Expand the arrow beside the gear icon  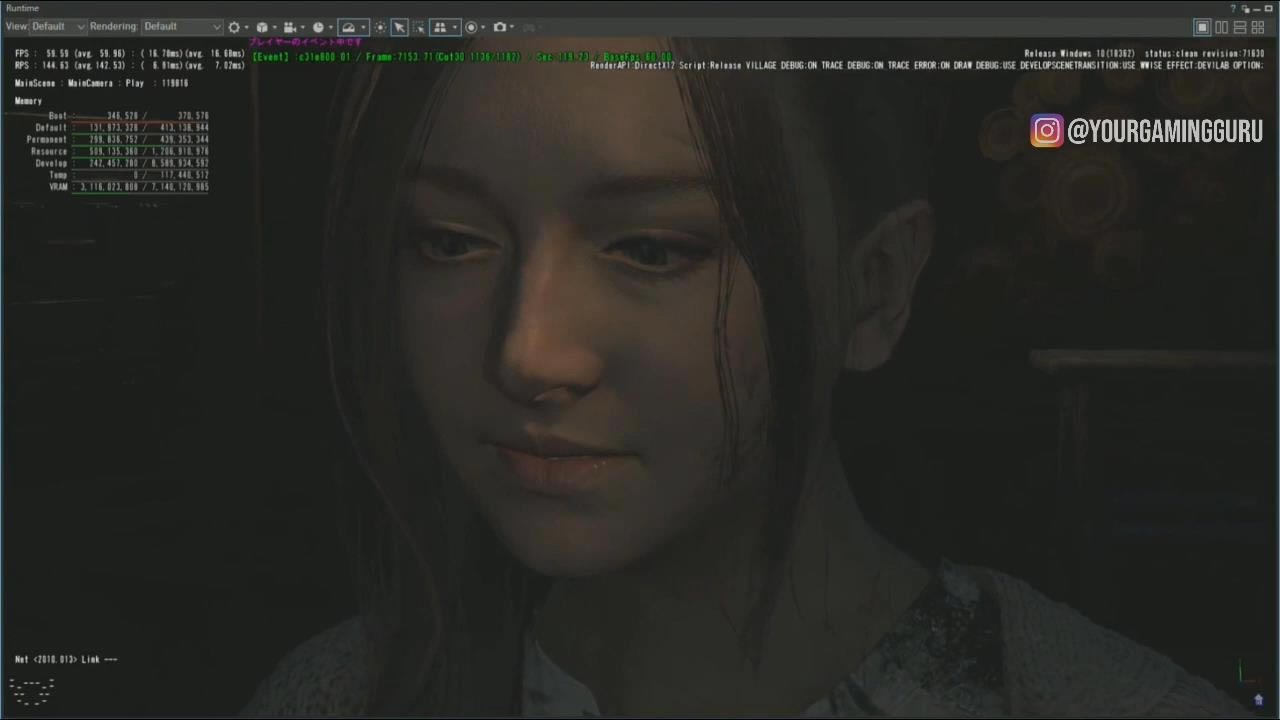246,28
